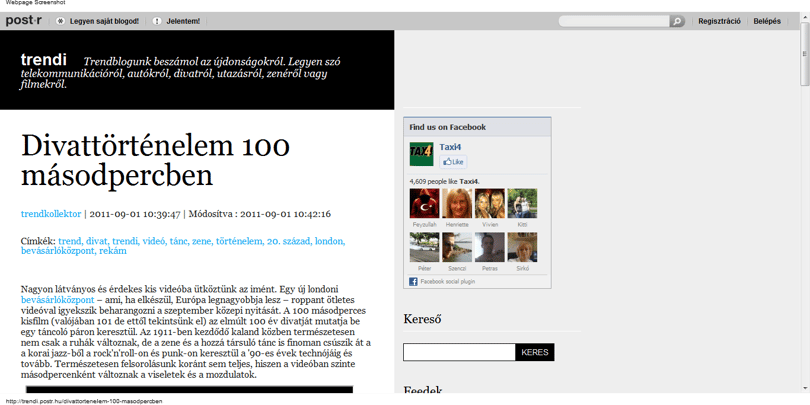Image resolution: width=810 pixels, height=405 pixels.
Task: Click the asterisk icon beside Legyen saját blogod
Action: pyautogui.click(x=61, y=21)
